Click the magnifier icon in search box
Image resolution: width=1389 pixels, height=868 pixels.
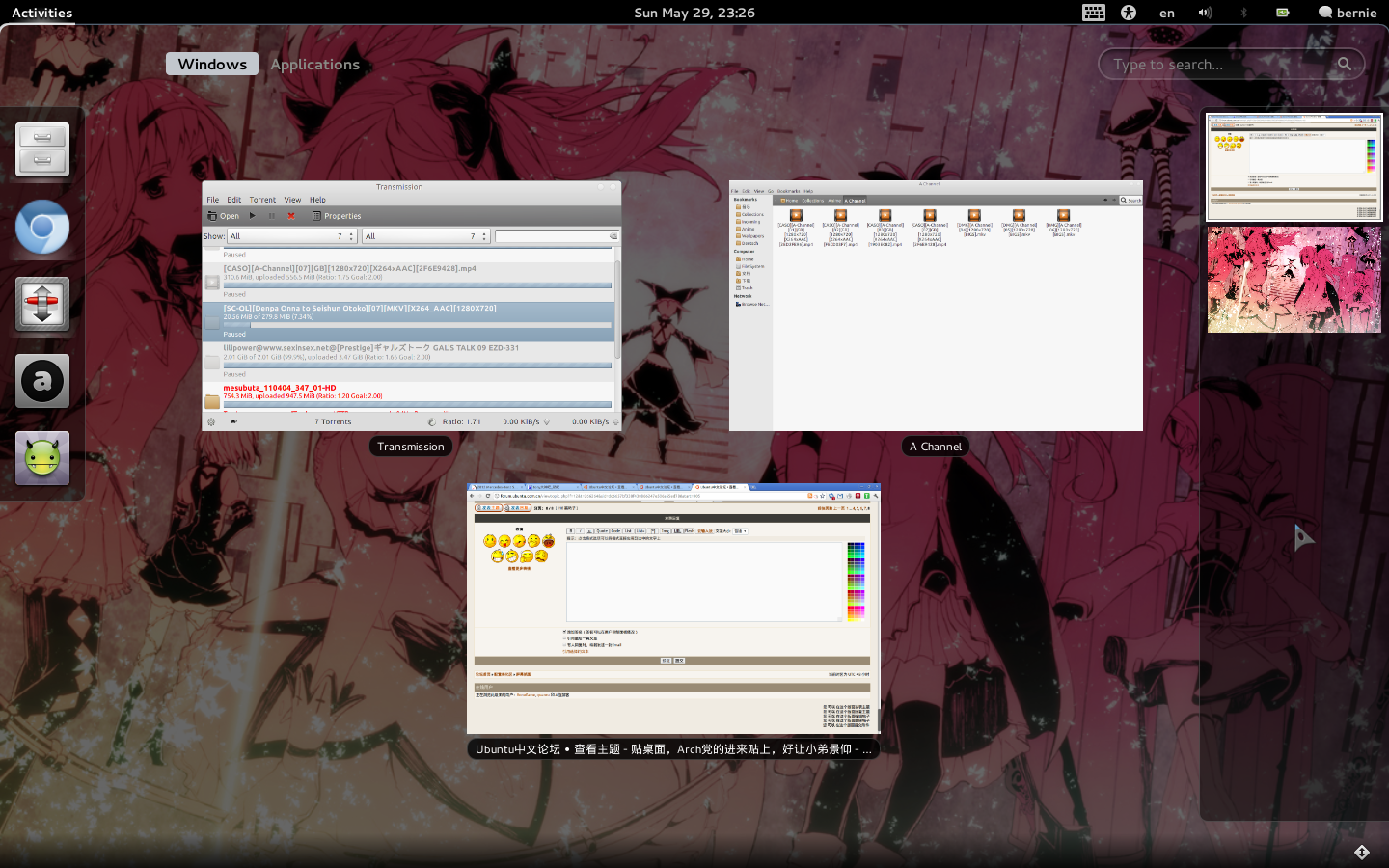pyautogui.click(x=1345, y=64)
